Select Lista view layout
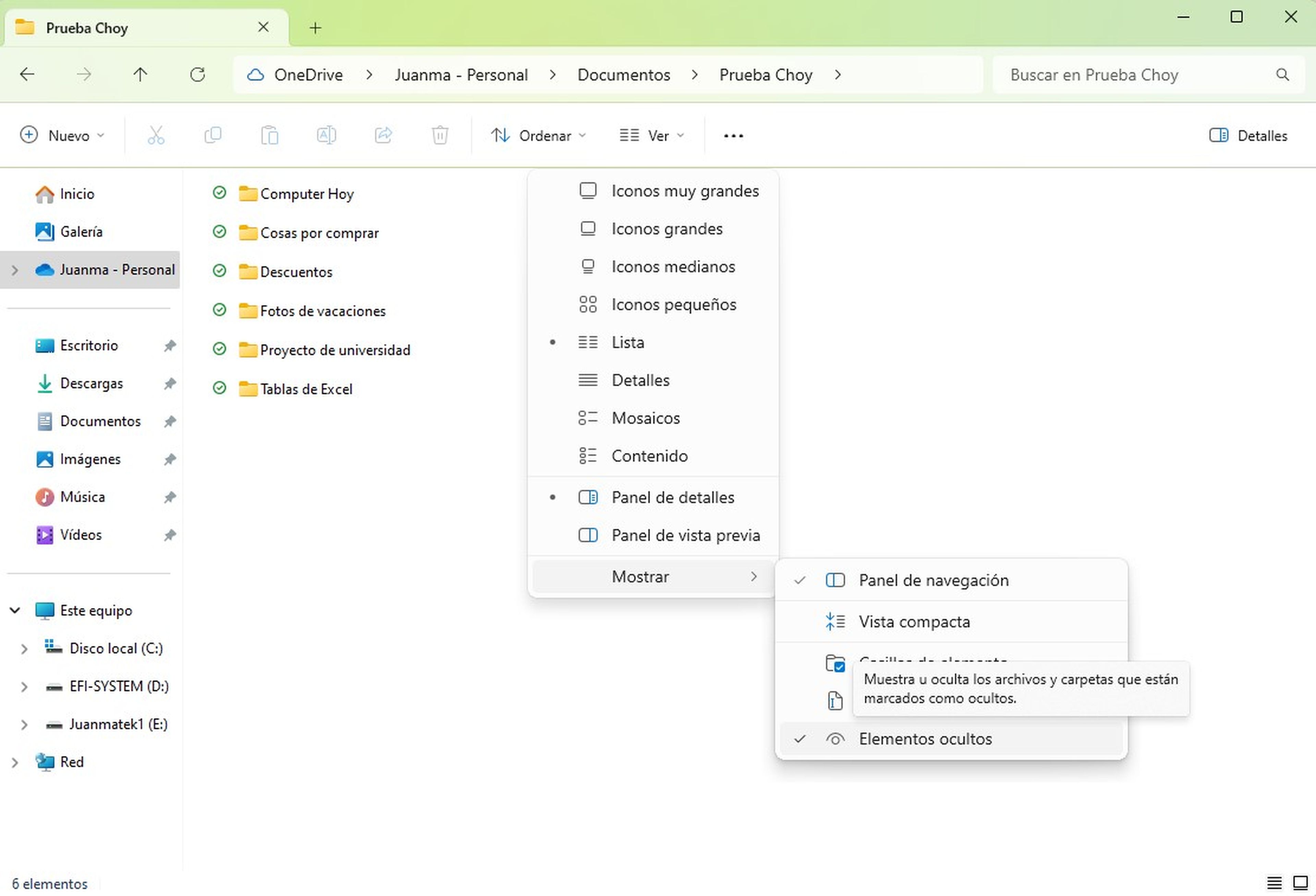The width and height of the screenshot is (1316, 896). click(x=653, y=342)
